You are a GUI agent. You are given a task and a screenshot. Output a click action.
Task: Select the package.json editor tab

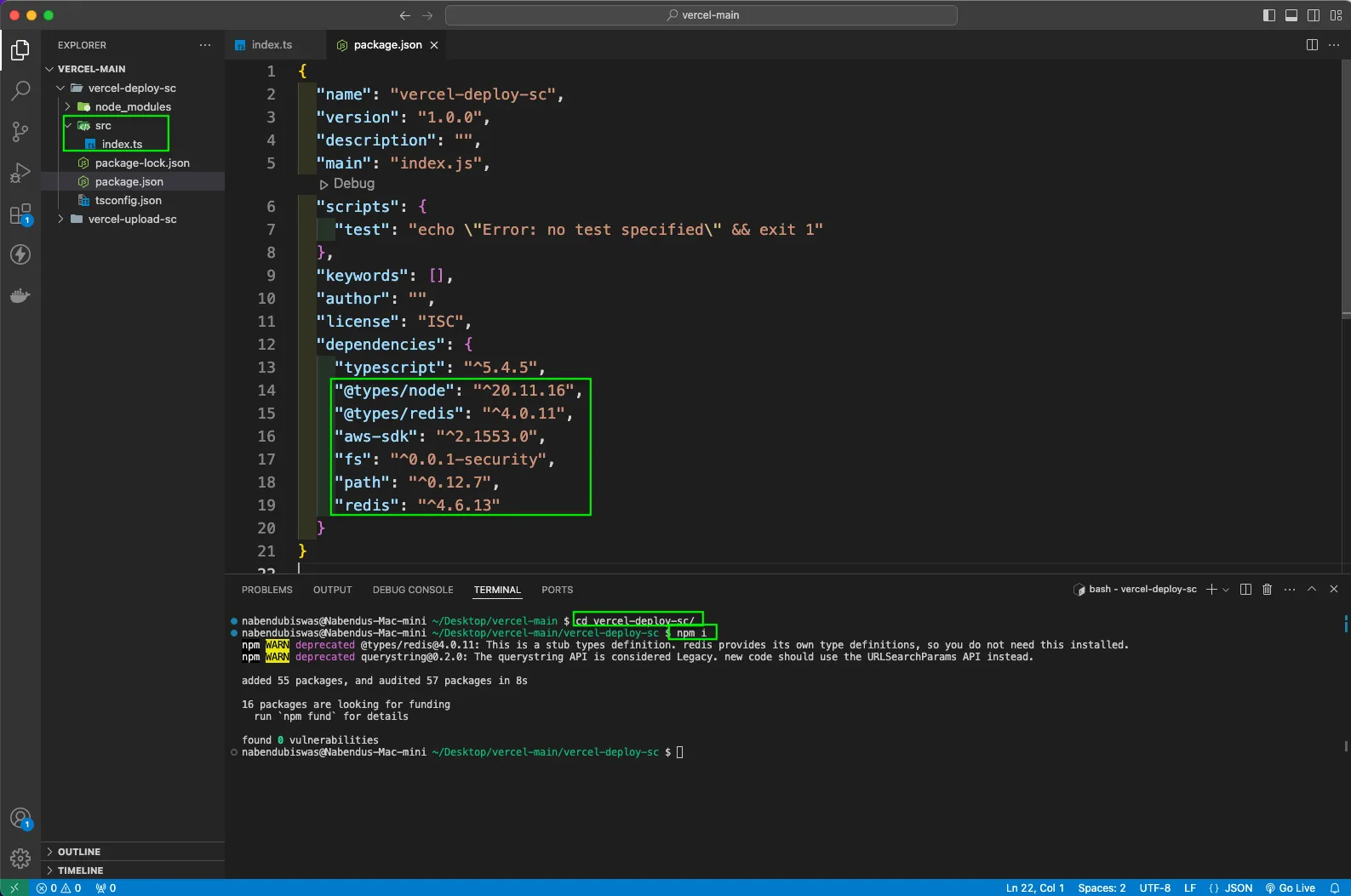point(388,45)
